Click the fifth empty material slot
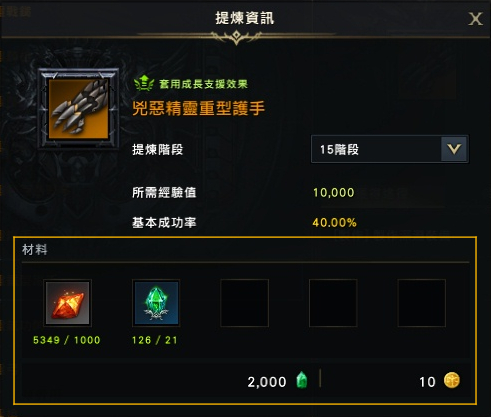Image resolution: width=491 pixels, height=417 pixels. coord(422,303)
